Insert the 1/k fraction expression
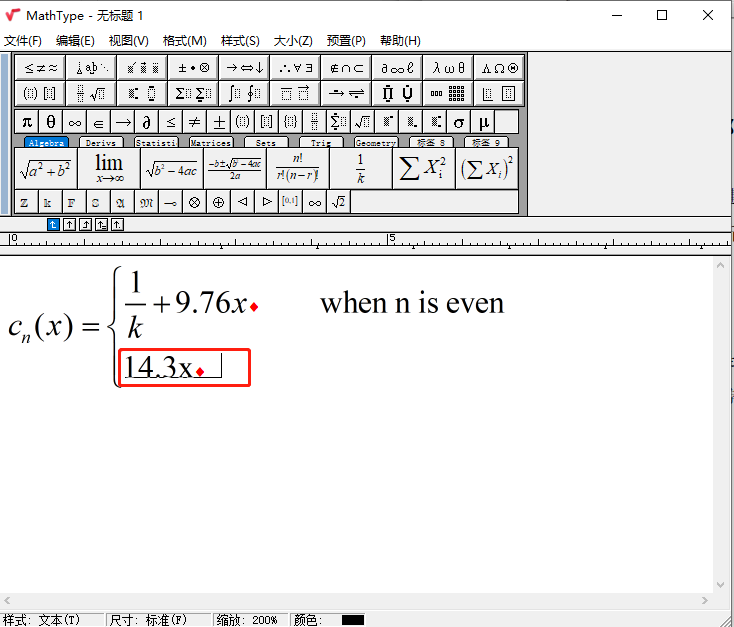The width and height of the screenshot is (734, 627). pos(360,169)
